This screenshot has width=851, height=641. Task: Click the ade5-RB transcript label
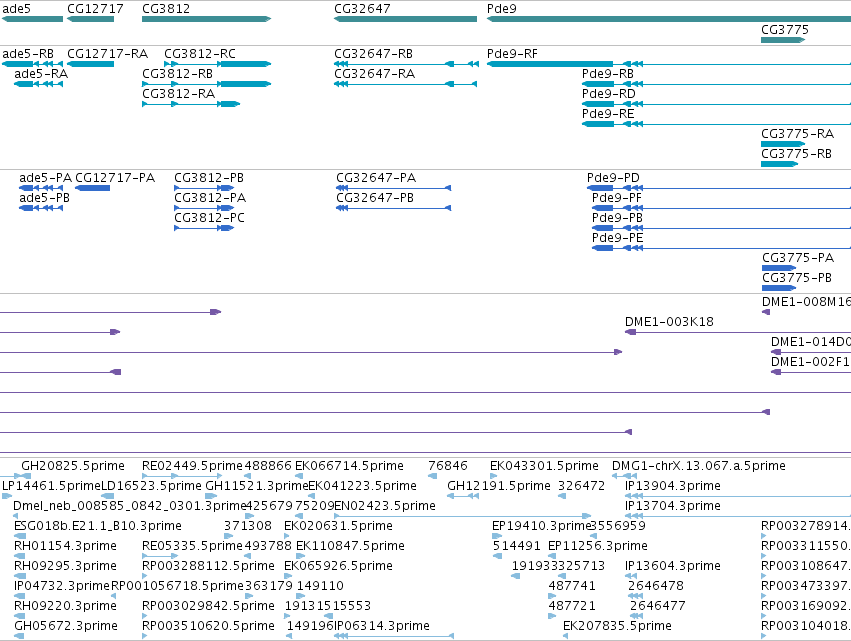[28, 54]
